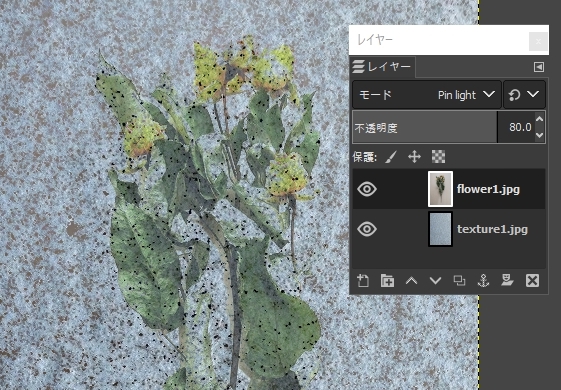
Task: Lock alpha channel with checkerboard icon
Action: (x=438, y=157)
